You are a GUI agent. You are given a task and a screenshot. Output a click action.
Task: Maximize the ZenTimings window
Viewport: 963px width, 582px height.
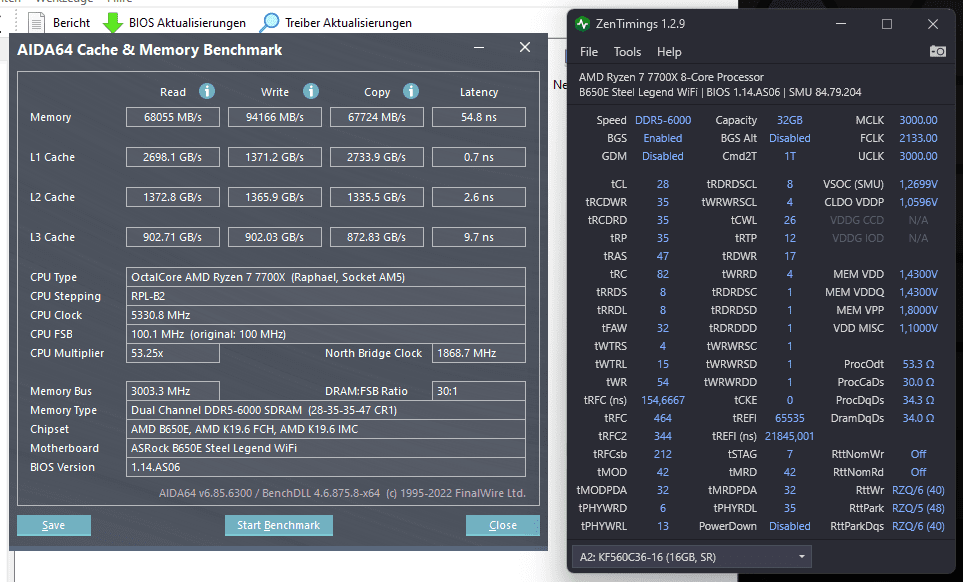point(887,24)
